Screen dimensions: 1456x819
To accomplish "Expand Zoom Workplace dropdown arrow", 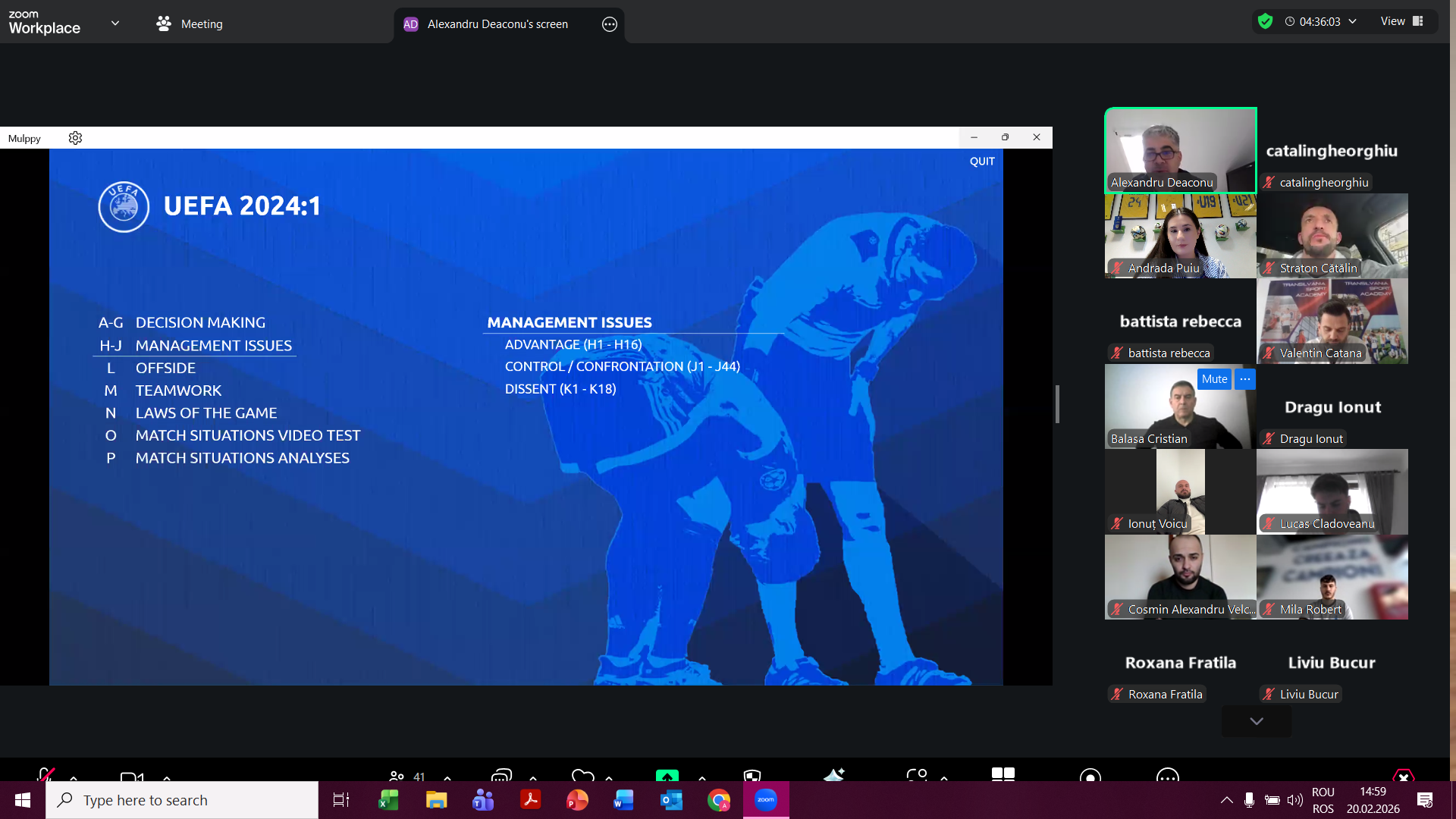I will [x=115, y=24].
